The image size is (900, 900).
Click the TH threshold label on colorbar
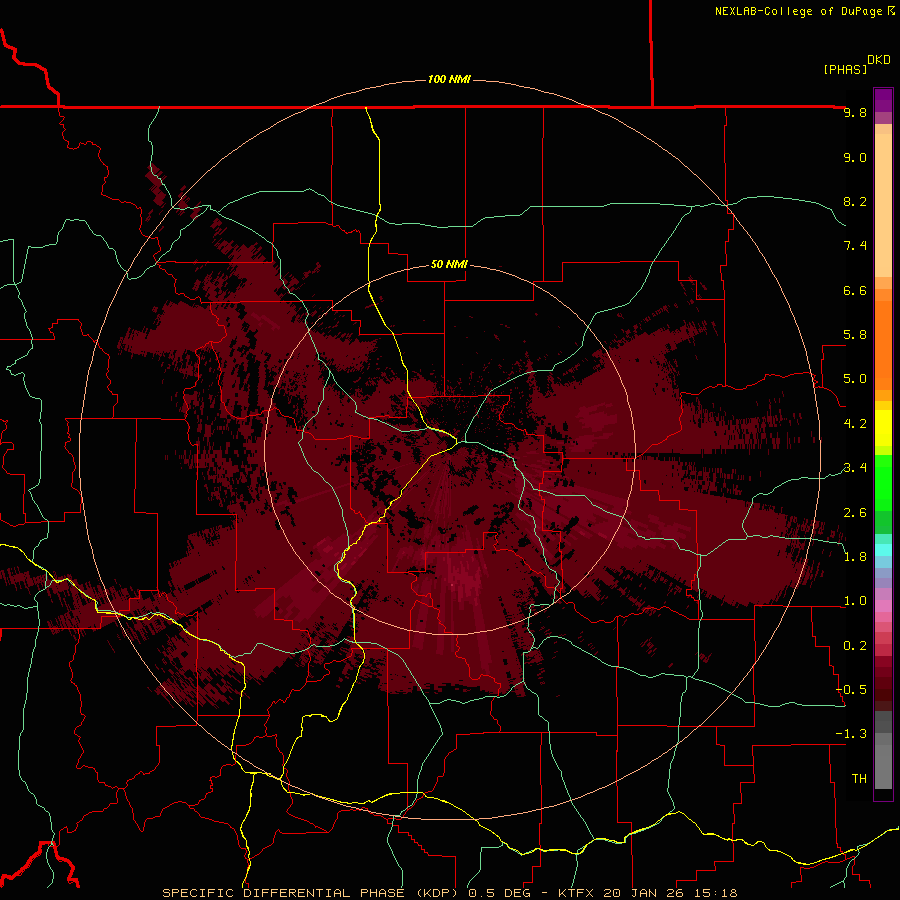tap(859, 779)
